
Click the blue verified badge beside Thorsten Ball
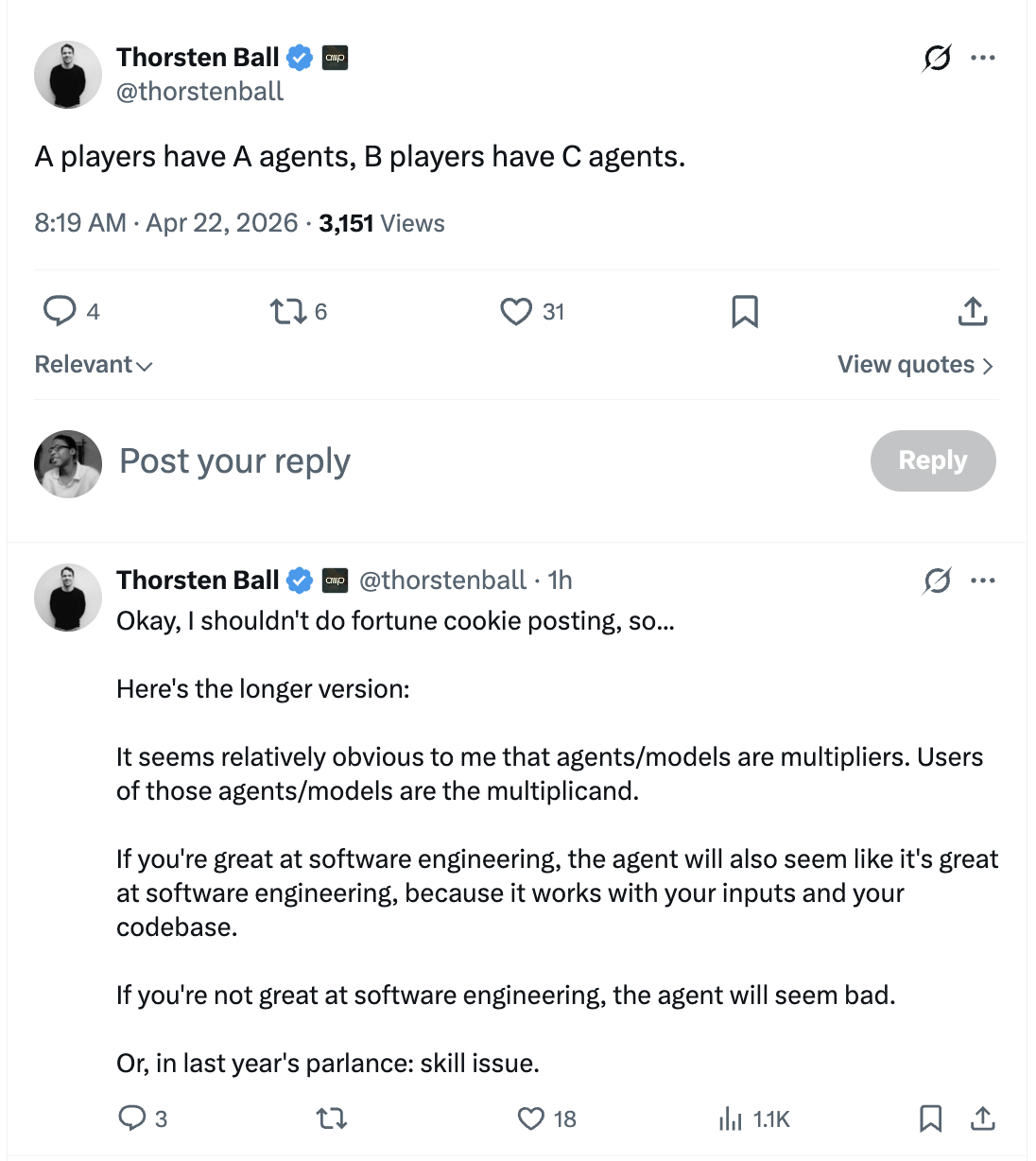(x=299, y=57)
